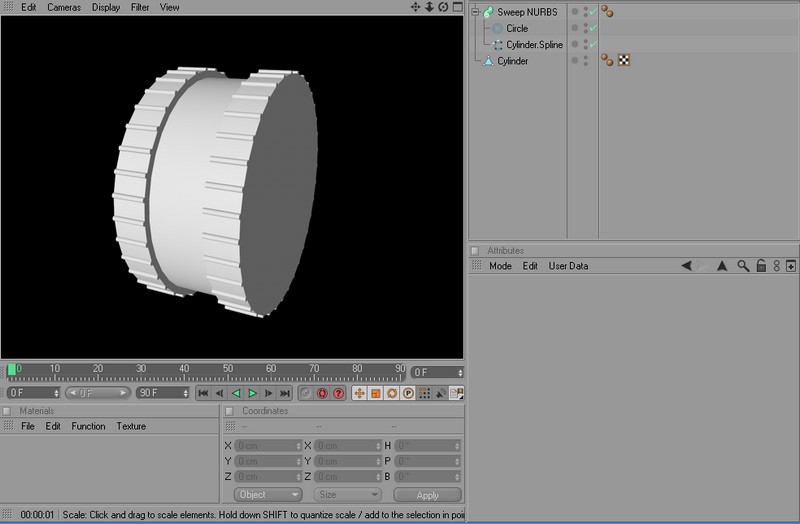Screen dimensions: 800x524
Task: Open playback options document icon
Action: tap(456, 393)
